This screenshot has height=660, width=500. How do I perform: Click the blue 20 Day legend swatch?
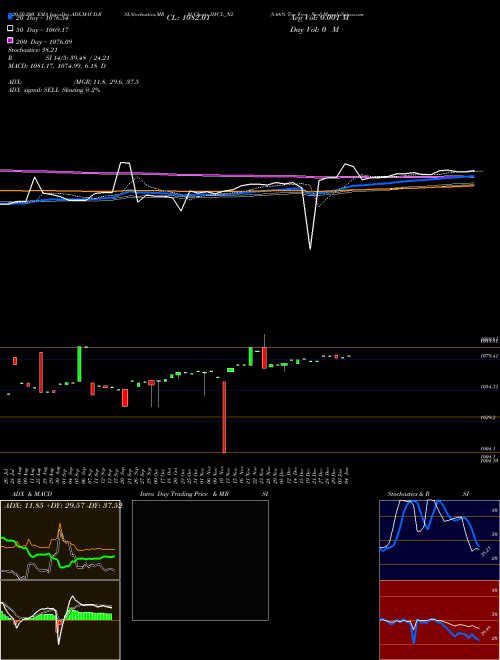(x=10, y=17)
